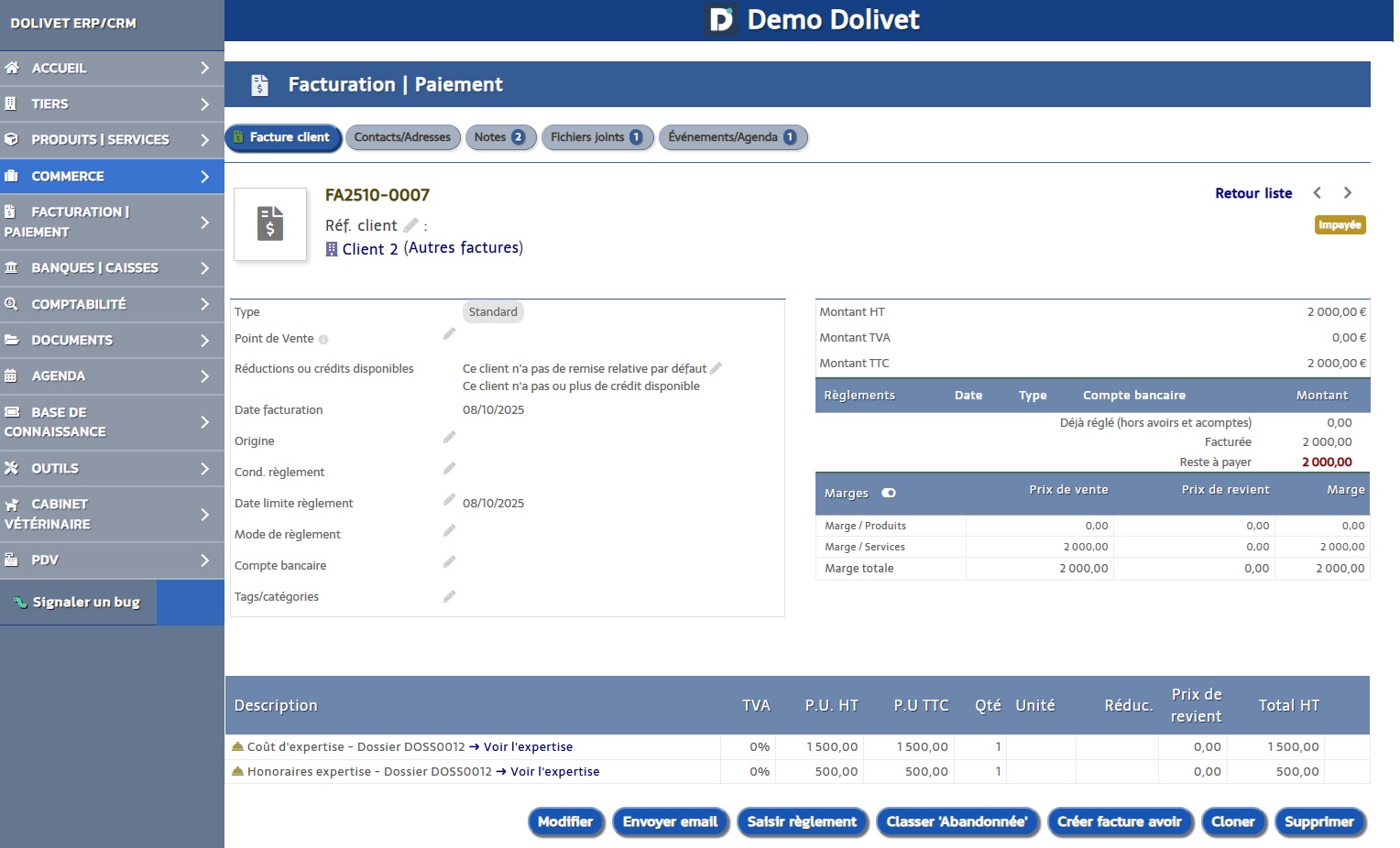Edit Tags/catégories using the pencil icon

pyautogui.click(x=449, y=597)
